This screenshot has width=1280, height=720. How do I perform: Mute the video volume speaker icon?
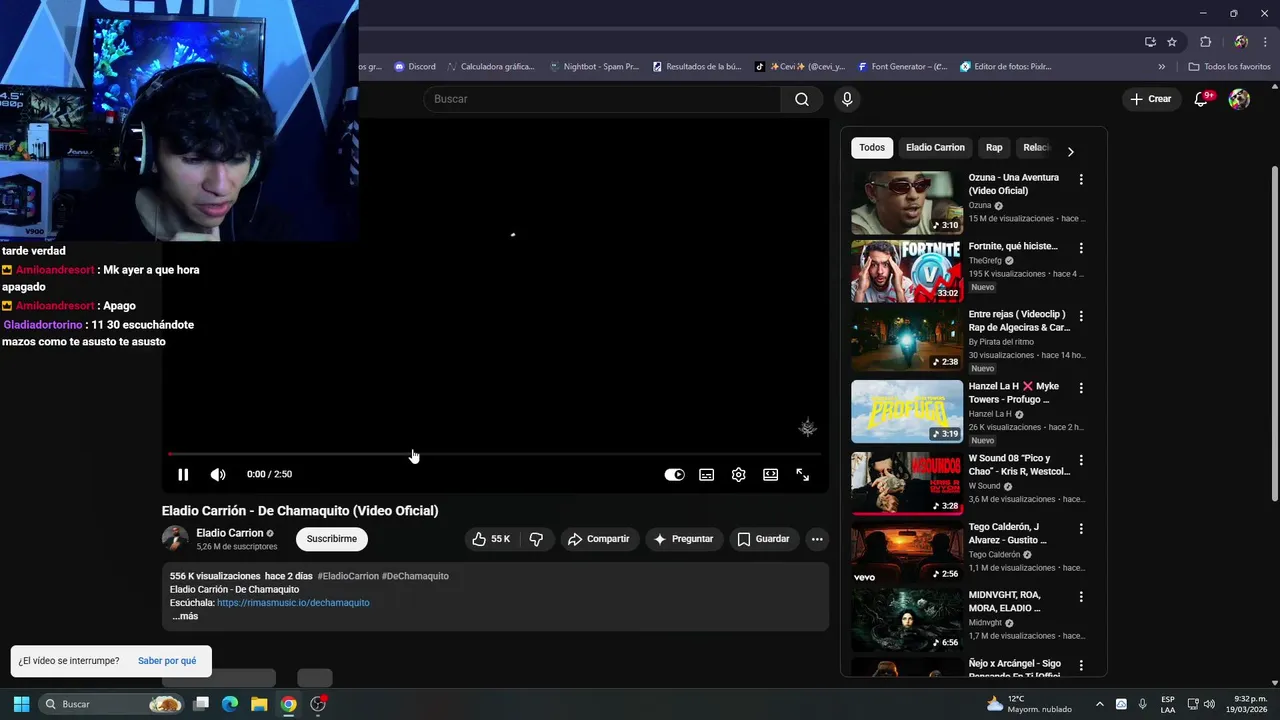[x=218, y=475]
